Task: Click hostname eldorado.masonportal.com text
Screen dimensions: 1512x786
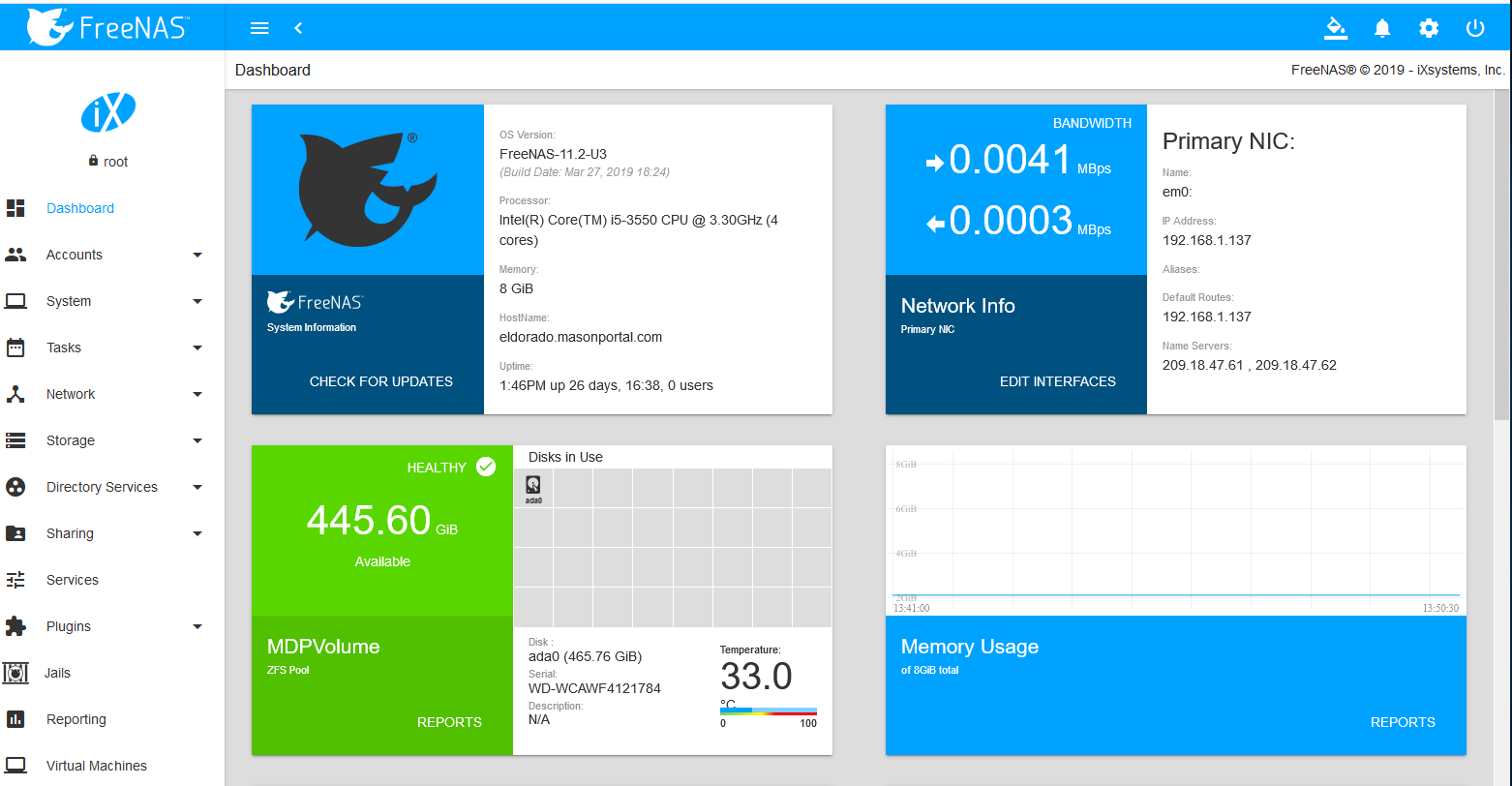Action: point(581,337)
